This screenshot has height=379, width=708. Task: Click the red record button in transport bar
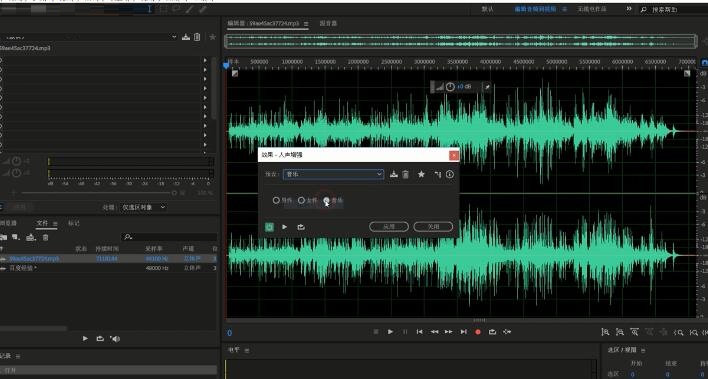(x=478, y=332)
